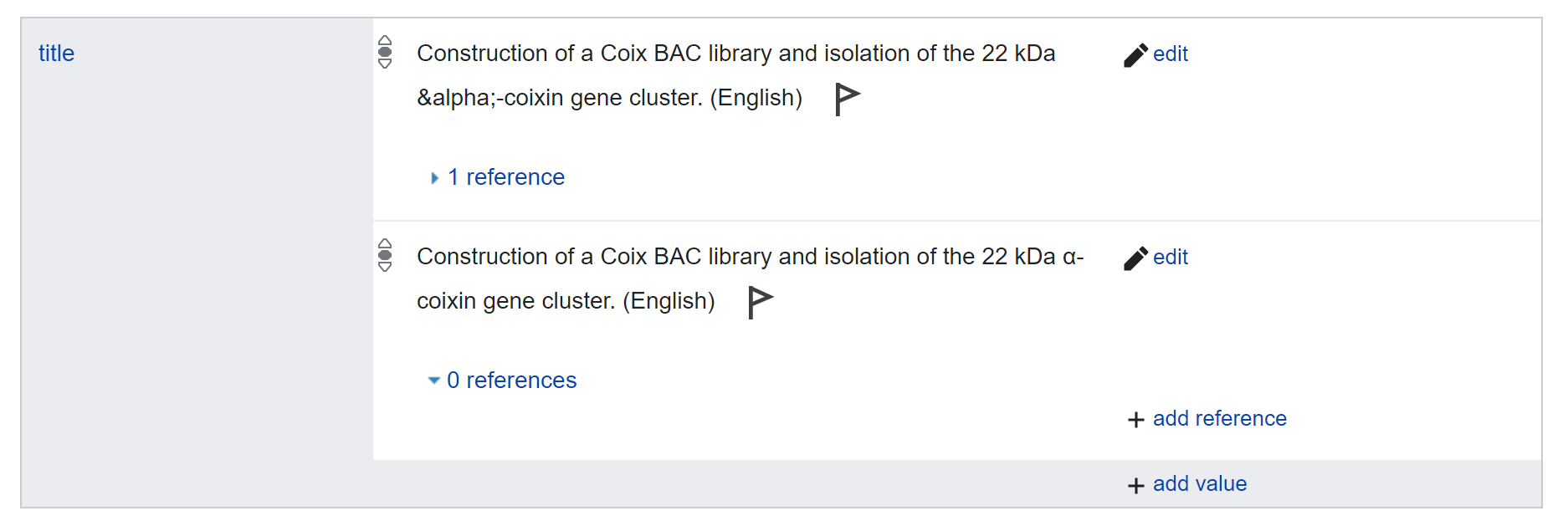The width and height of the screenshot is (1568, 521).
Task: Expand the 1 reference section
Action: click(505, 176)
